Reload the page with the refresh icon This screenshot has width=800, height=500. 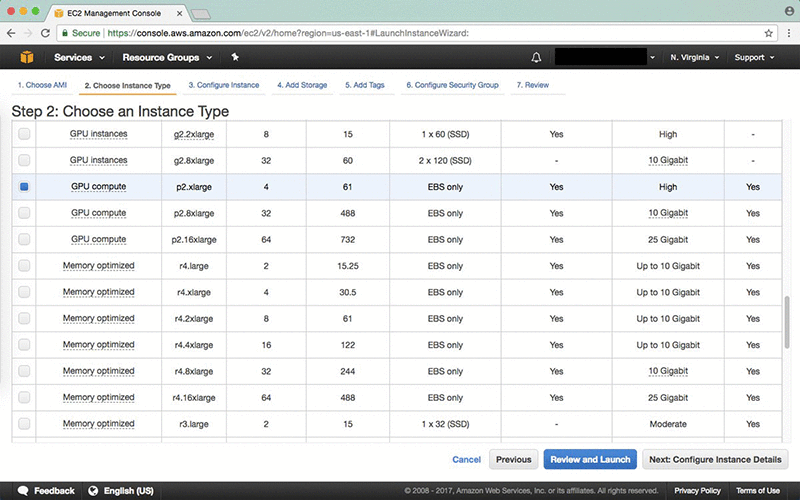point(45,33)
